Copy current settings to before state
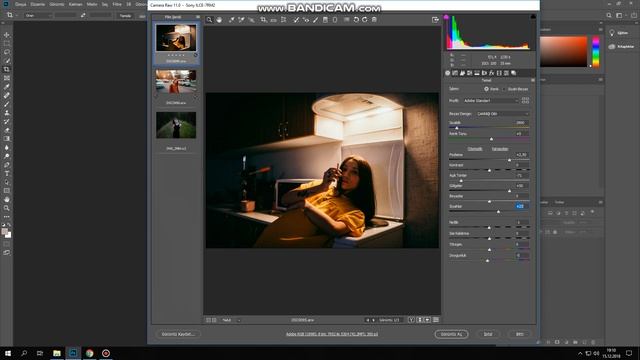This screenshot has width=640, height=360. pyautogui.click(x=427, y=320)
